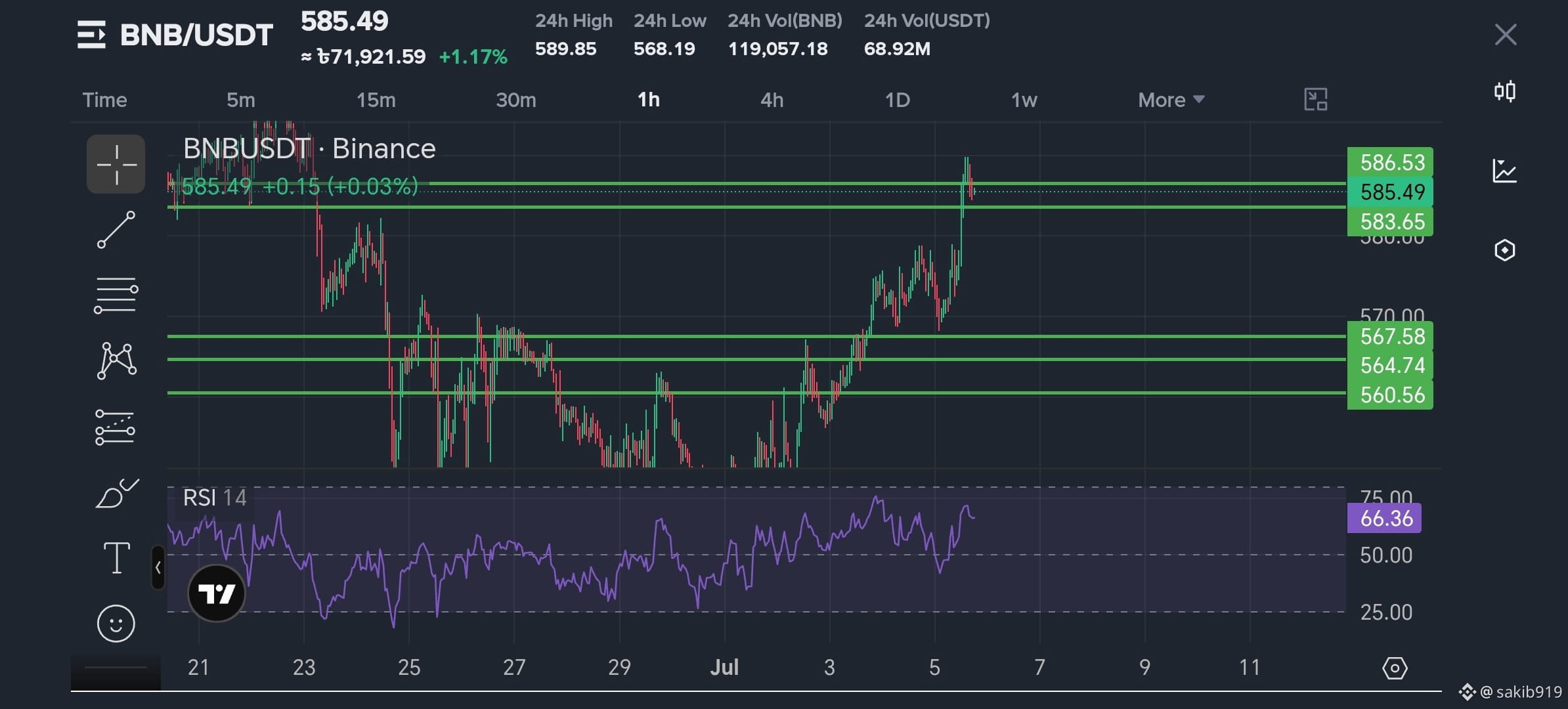The image size is (1568, 709).
Task: Open the horizontal lines drawing tool
Action: [116, 295]
